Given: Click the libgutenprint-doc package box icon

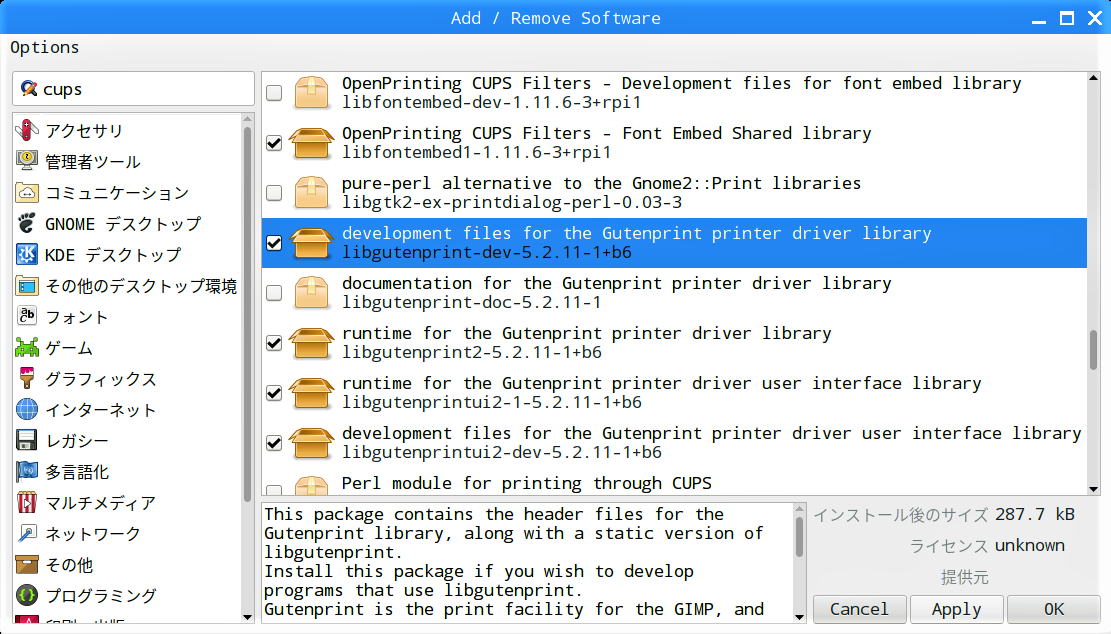Looking at the screenshot, I should click(312, 293).
